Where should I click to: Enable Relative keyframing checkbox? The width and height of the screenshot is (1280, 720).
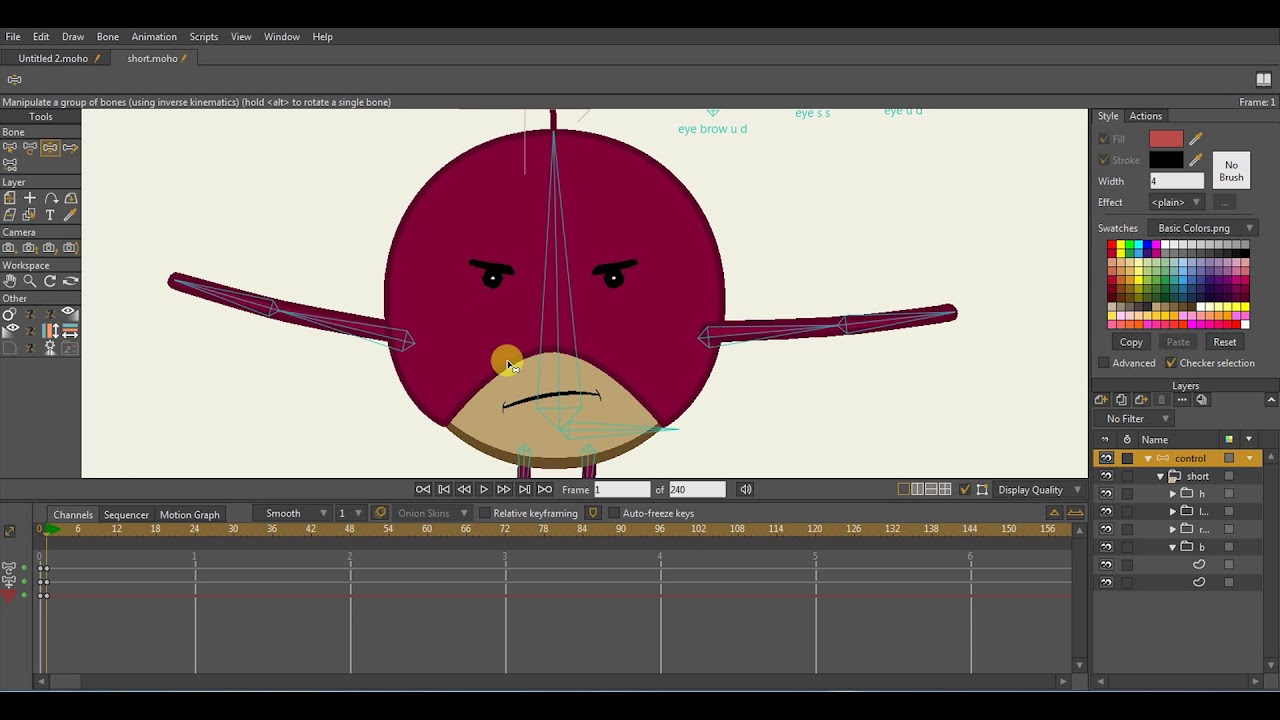tap(484, 514)
